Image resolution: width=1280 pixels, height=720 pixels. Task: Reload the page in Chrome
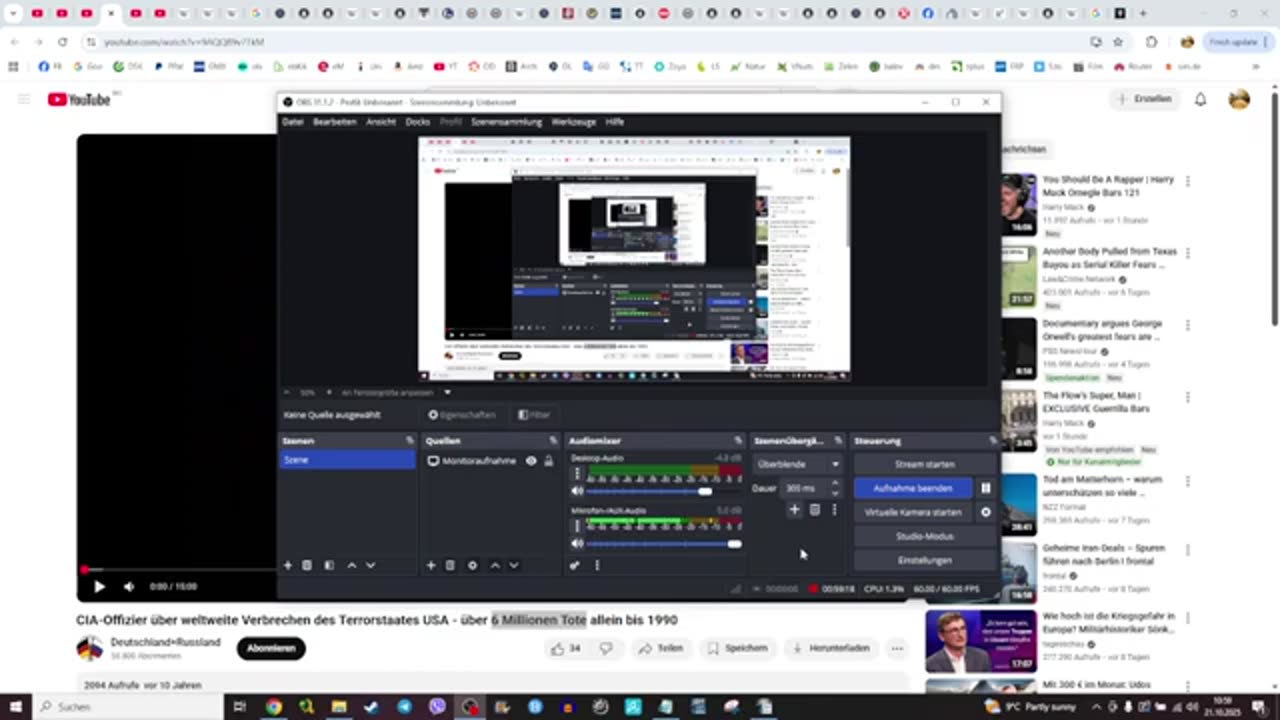[62, 42]
